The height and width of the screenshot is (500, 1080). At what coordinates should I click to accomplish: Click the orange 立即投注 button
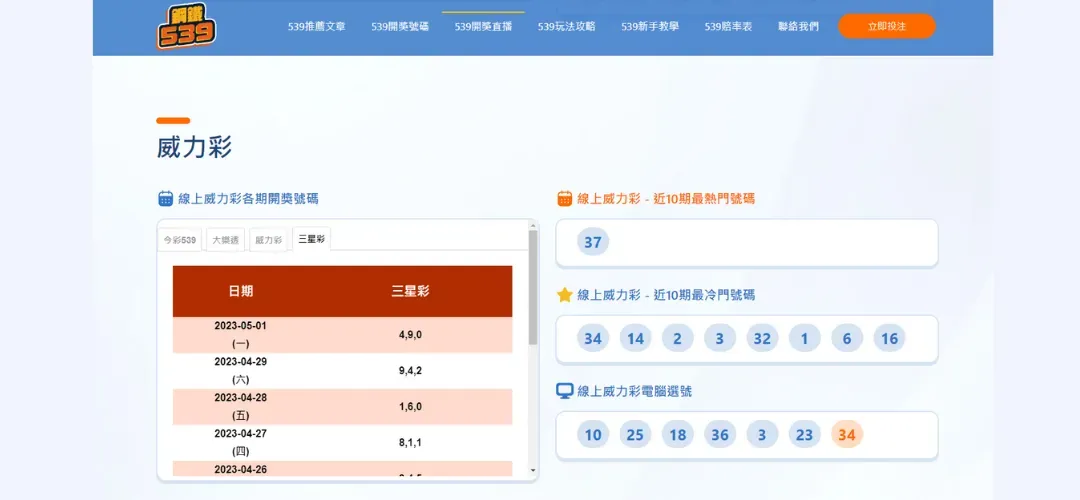coord(886,26)
